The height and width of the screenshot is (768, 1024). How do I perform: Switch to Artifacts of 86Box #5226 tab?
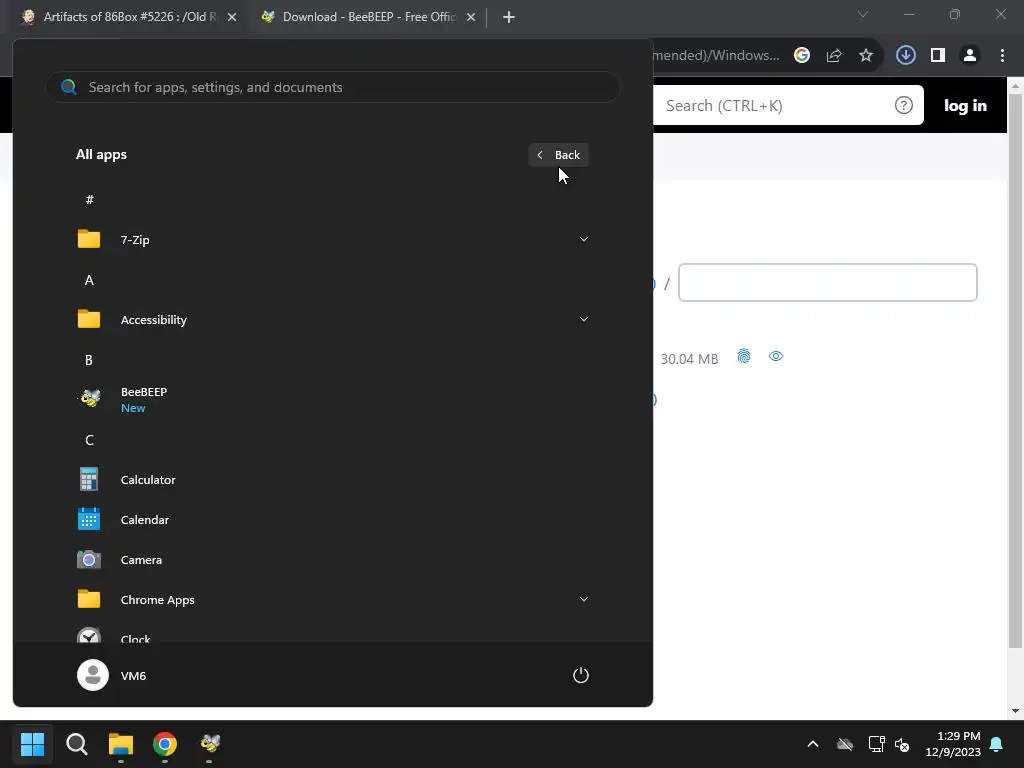(x=129, y=17)
